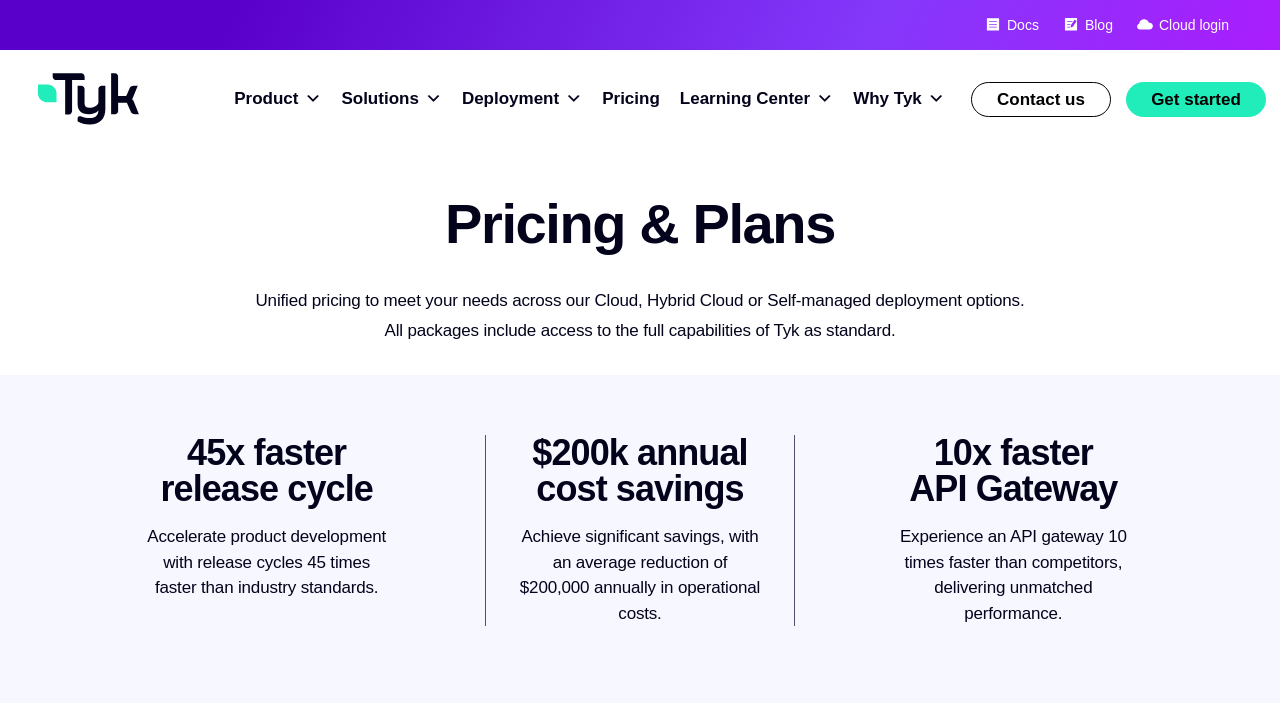Viewport: 1280px width, 720px height.
Task: Click the Cloud login cloud icon
Action: click(1145, 25)
